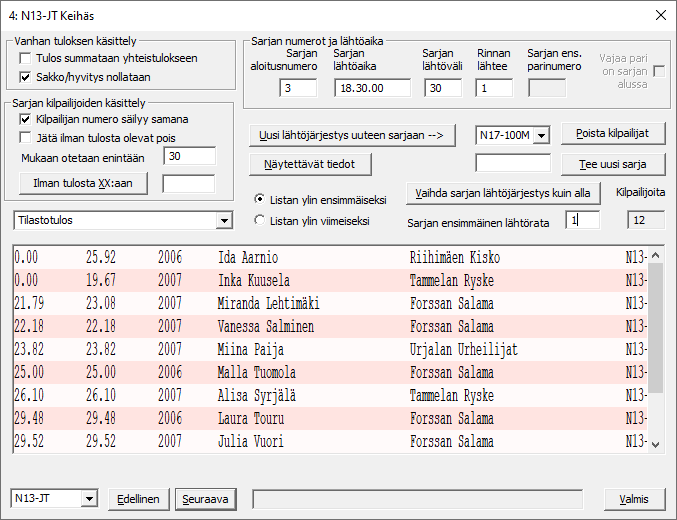Toggle 'Kilpailijan numero säilyy samana' checkbox

26,119
